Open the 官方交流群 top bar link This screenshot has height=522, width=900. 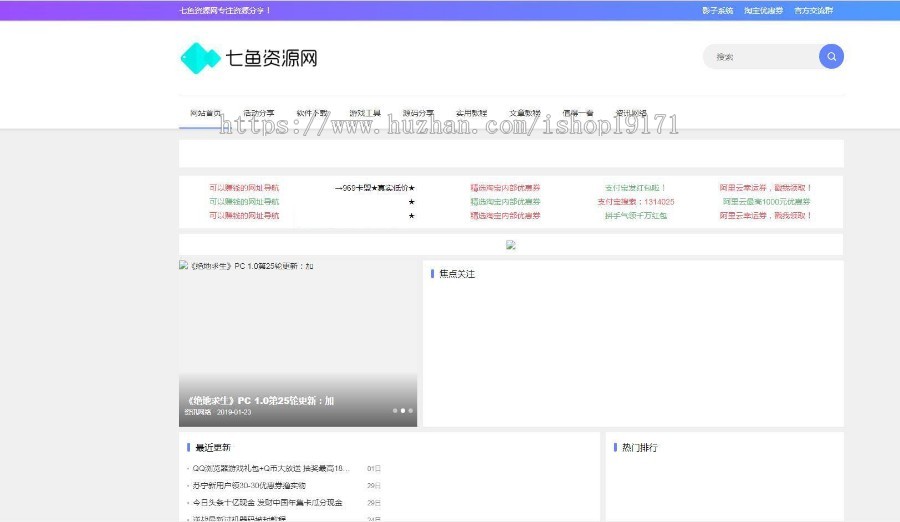[x=813, y=10]
